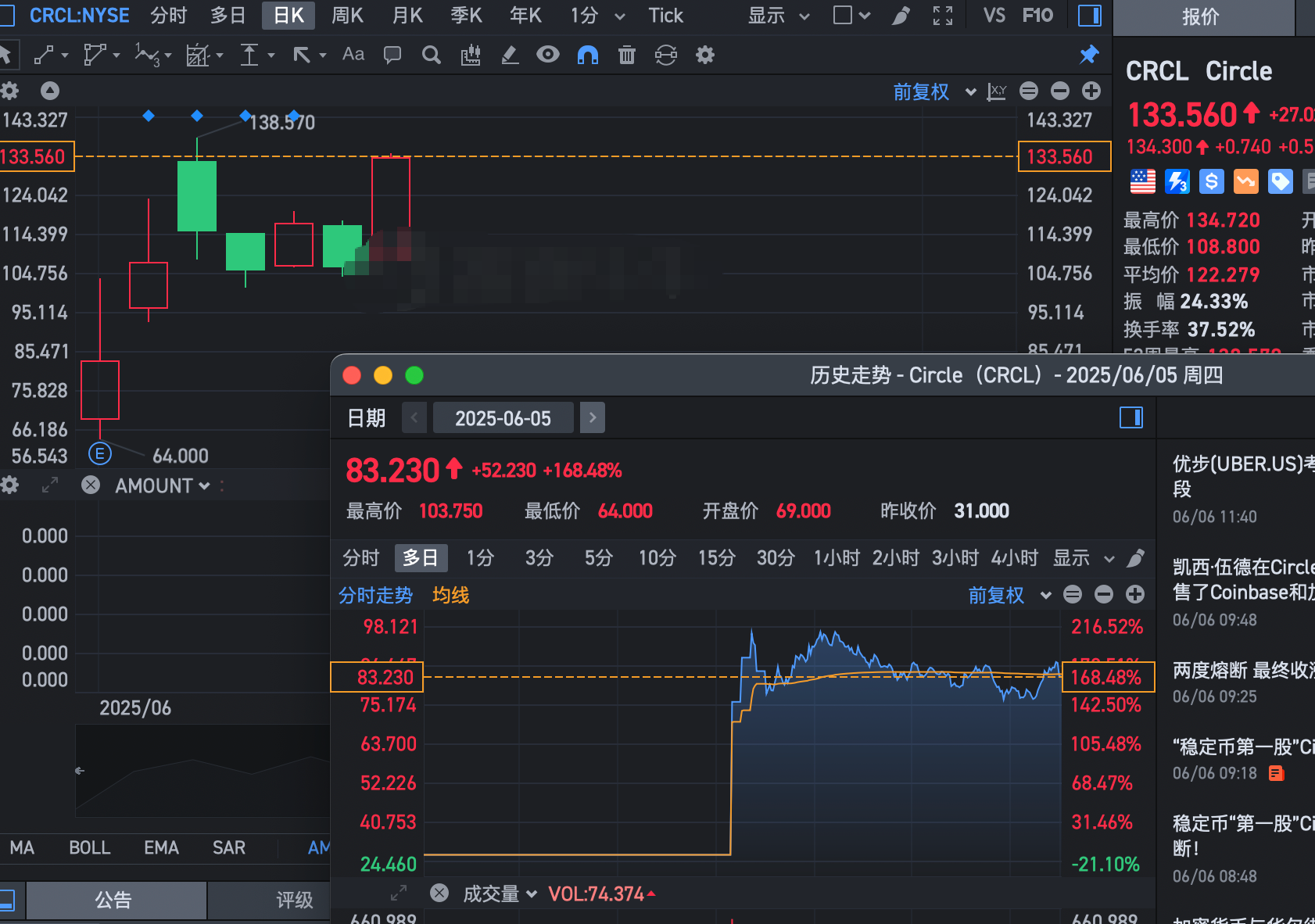Select the price marker line tool

[x=249, y=55]
